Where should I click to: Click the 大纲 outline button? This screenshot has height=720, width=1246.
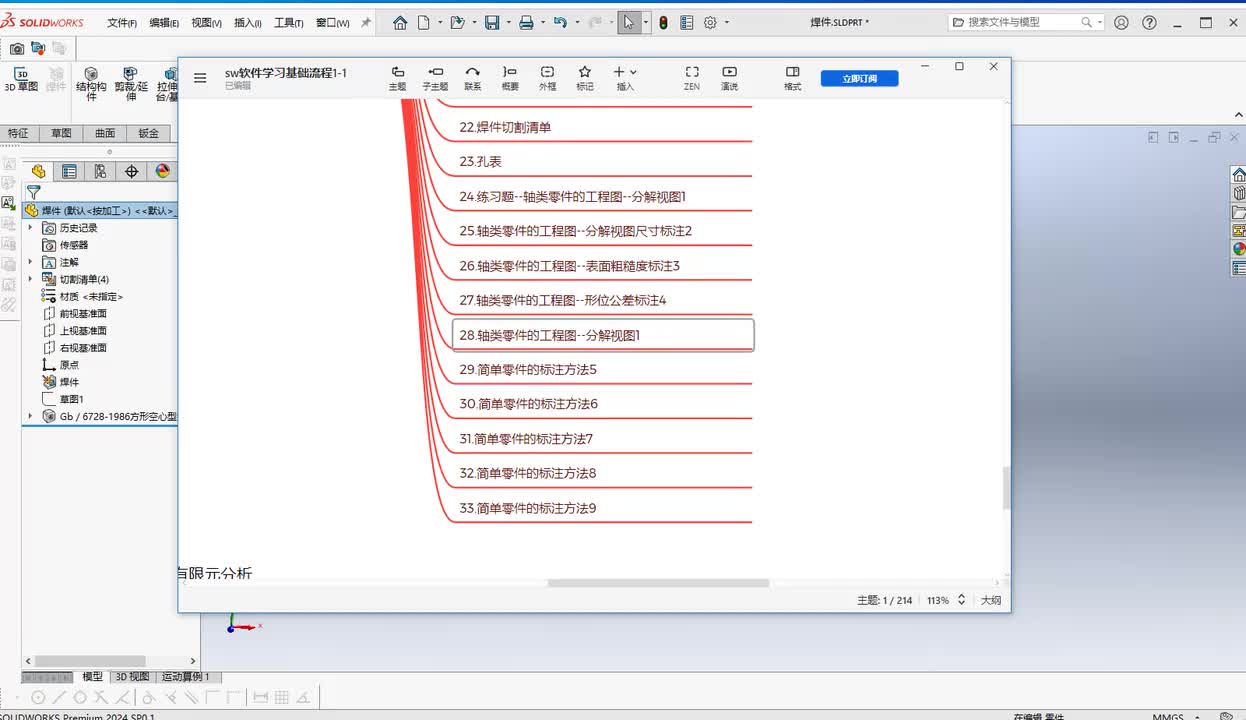tap(990, 600)
